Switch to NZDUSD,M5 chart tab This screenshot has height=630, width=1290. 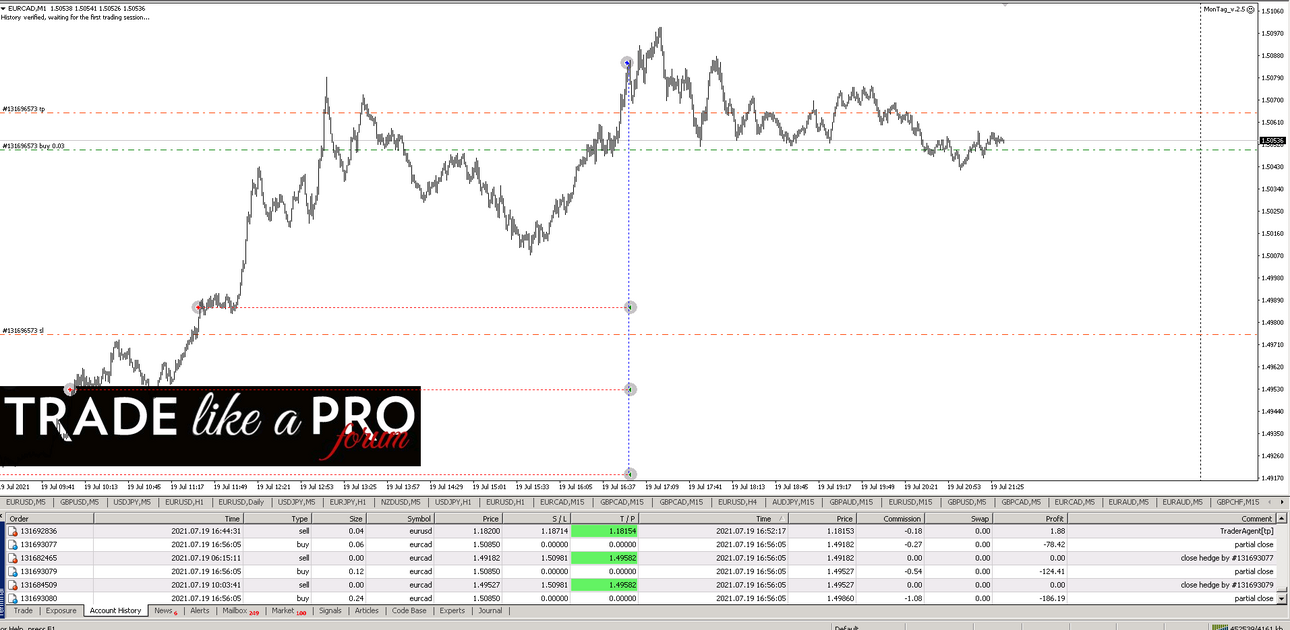(x=401, y=502)
